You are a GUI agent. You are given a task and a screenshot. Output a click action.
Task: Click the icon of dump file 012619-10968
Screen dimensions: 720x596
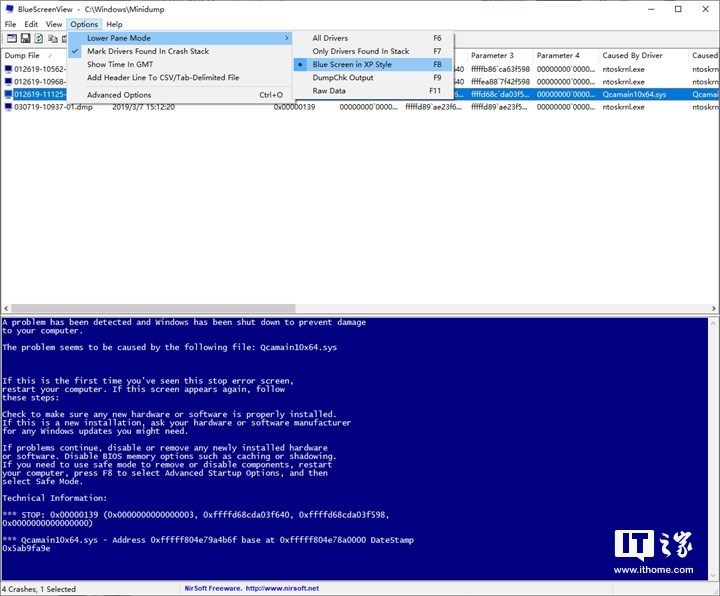pos(8,81)
